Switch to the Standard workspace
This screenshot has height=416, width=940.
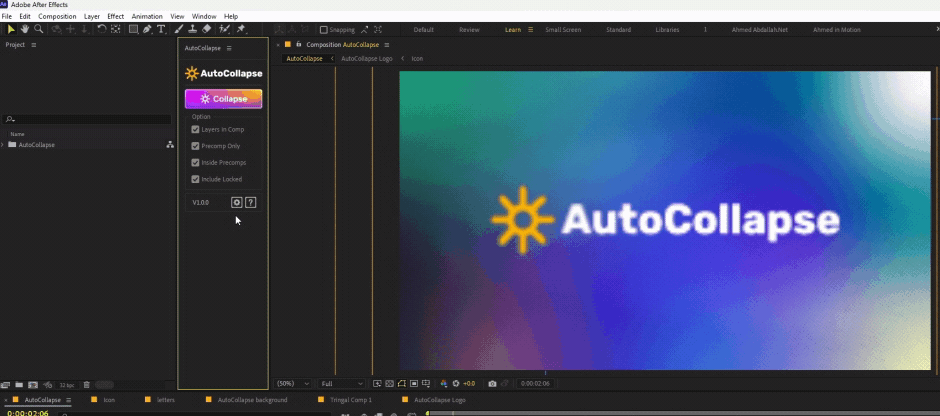point(618,29)
